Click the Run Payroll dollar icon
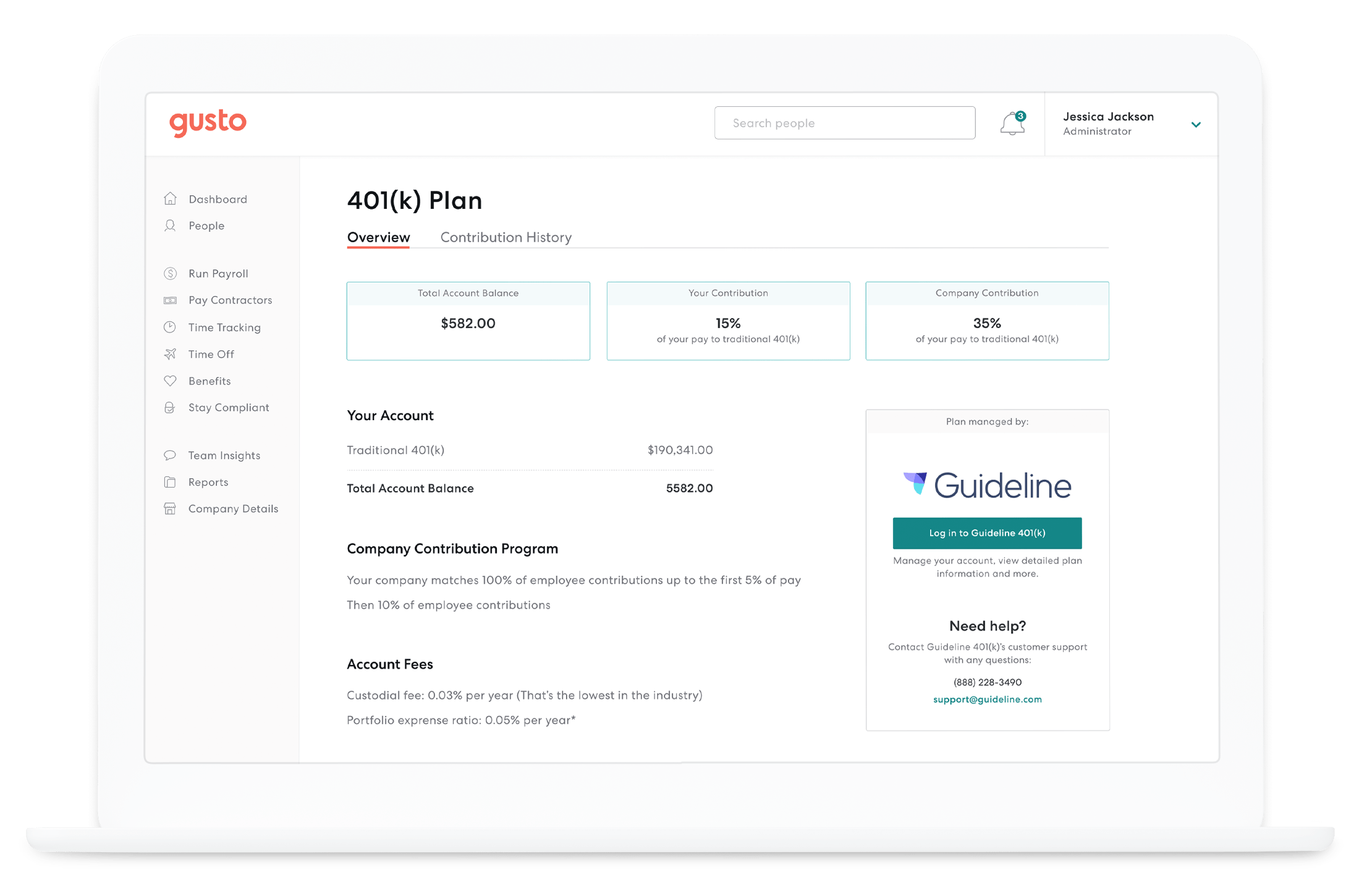Viewport: 1359px width, 896px height. pos(170,273)
